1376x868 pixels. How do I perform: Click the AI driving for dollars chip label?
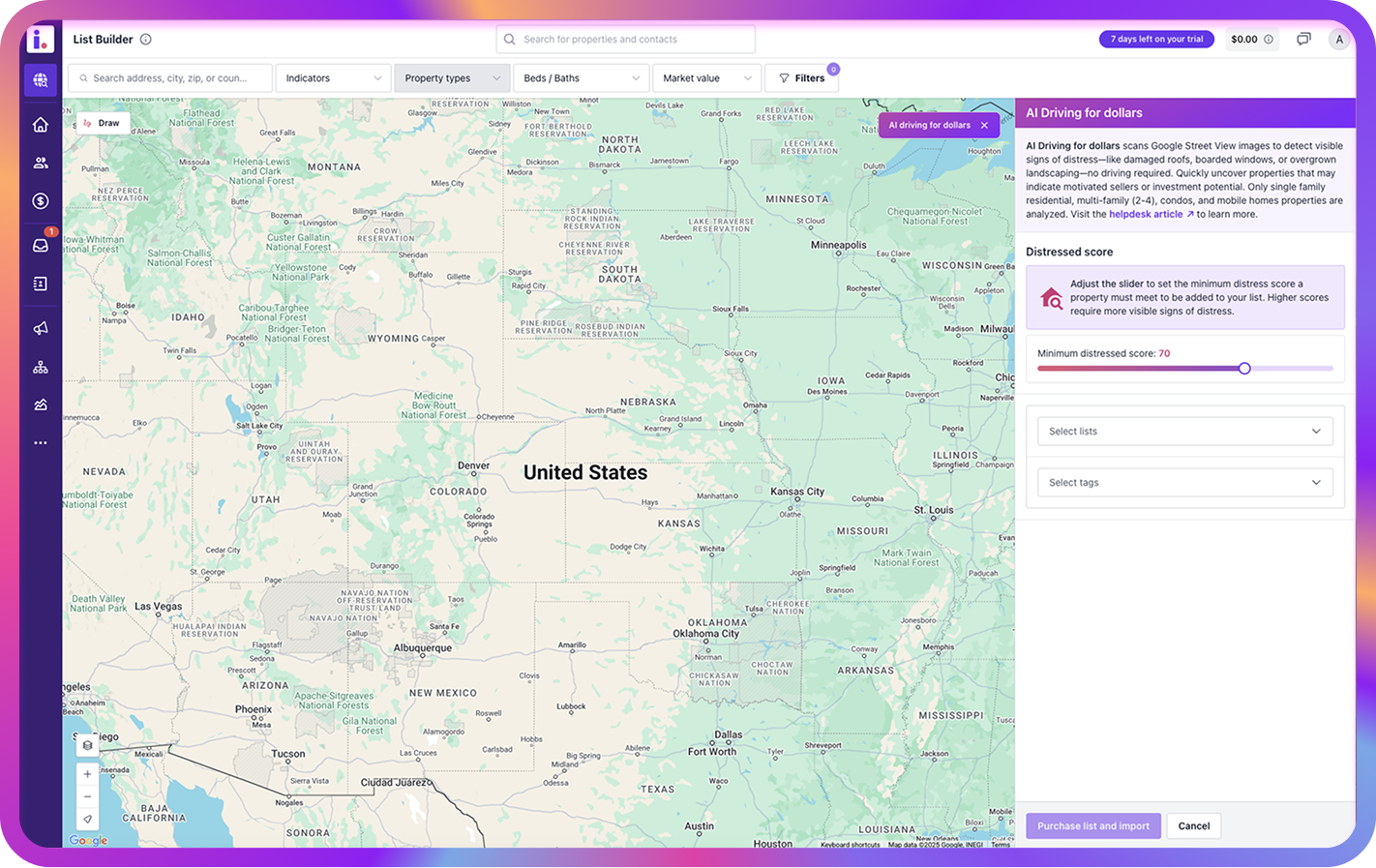(930, 126)
